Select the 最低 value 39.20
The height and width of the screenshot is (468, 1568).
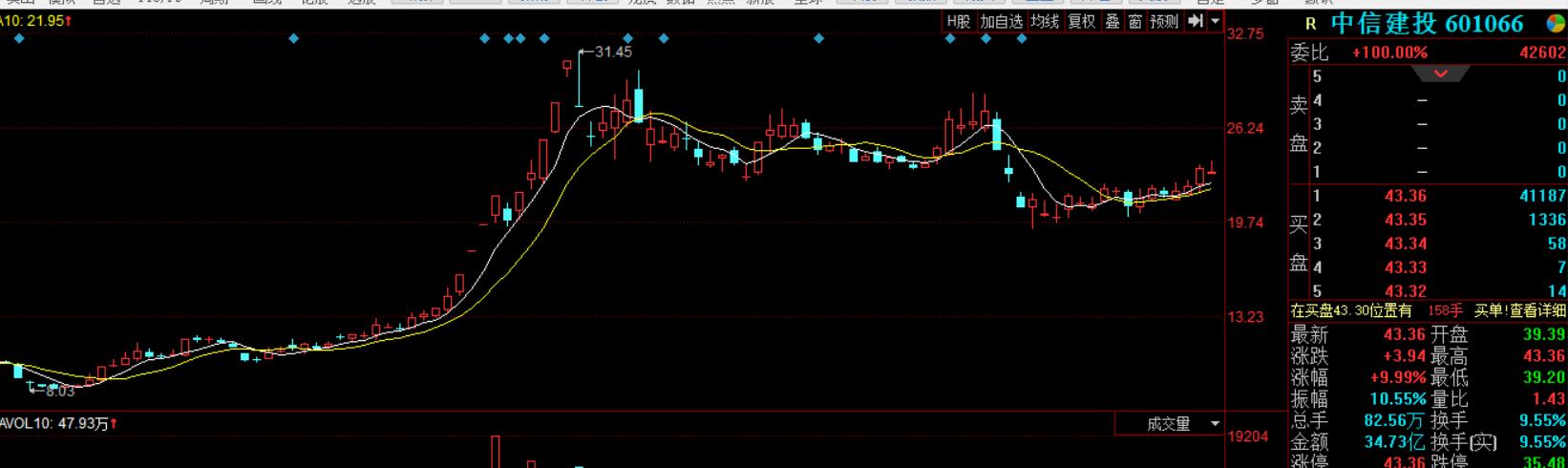click(1544, 377)
